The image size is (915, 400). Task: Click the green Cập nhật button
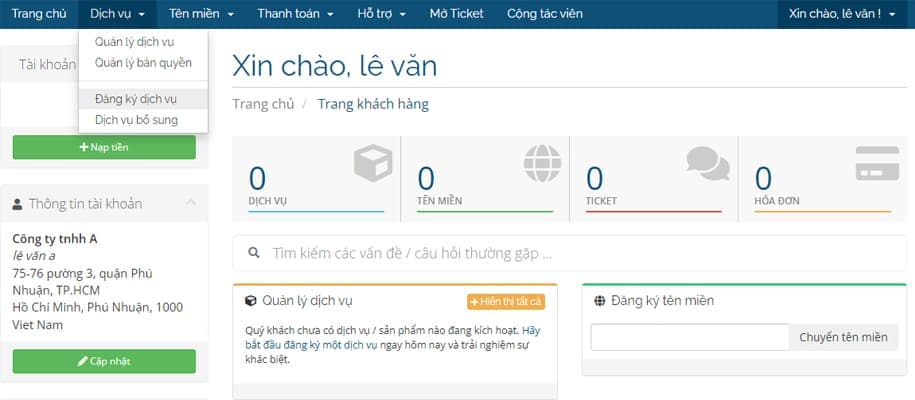tap(104, 361)
